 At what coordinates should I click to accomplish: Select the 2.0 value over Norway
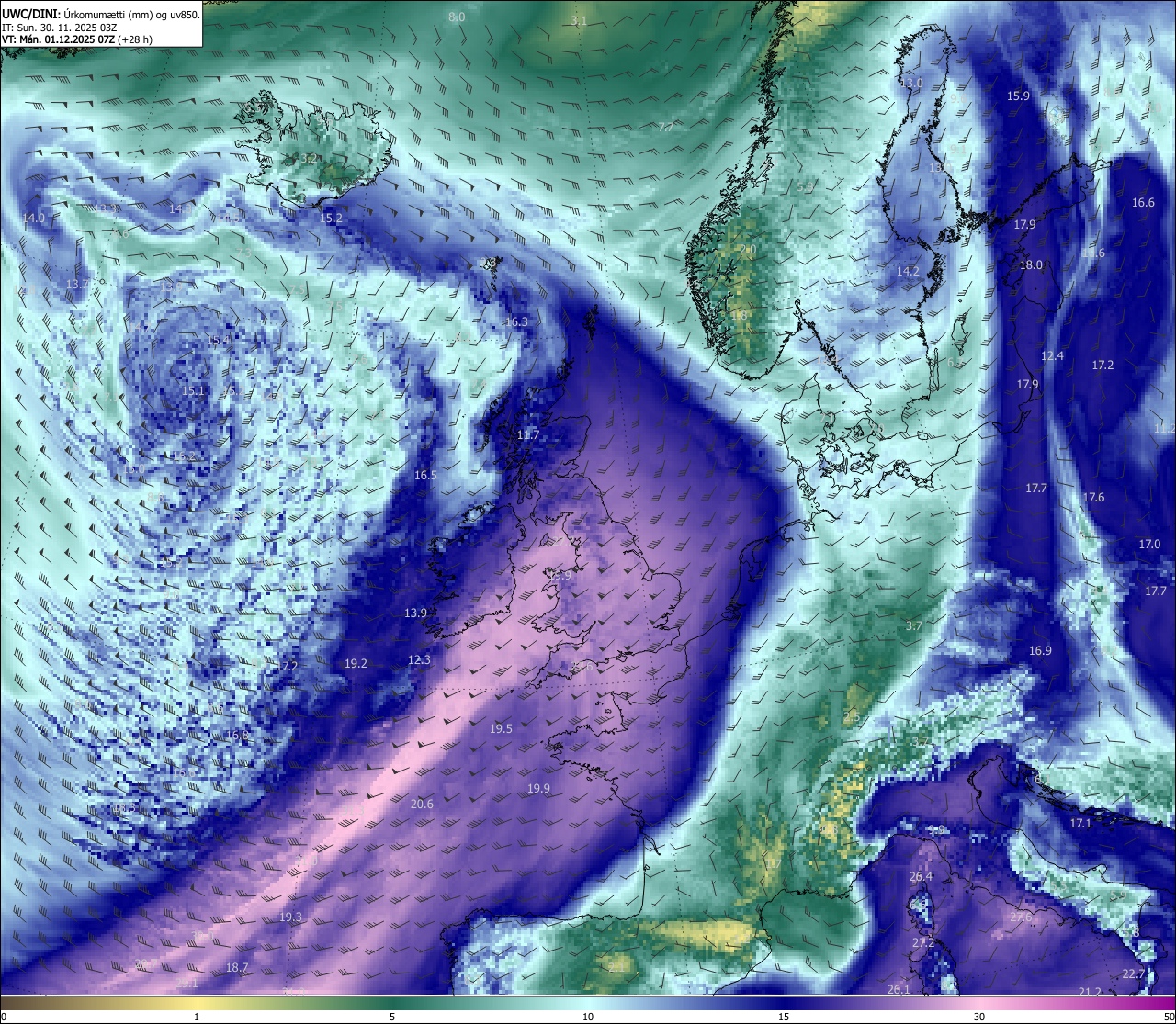pos(748,250)
